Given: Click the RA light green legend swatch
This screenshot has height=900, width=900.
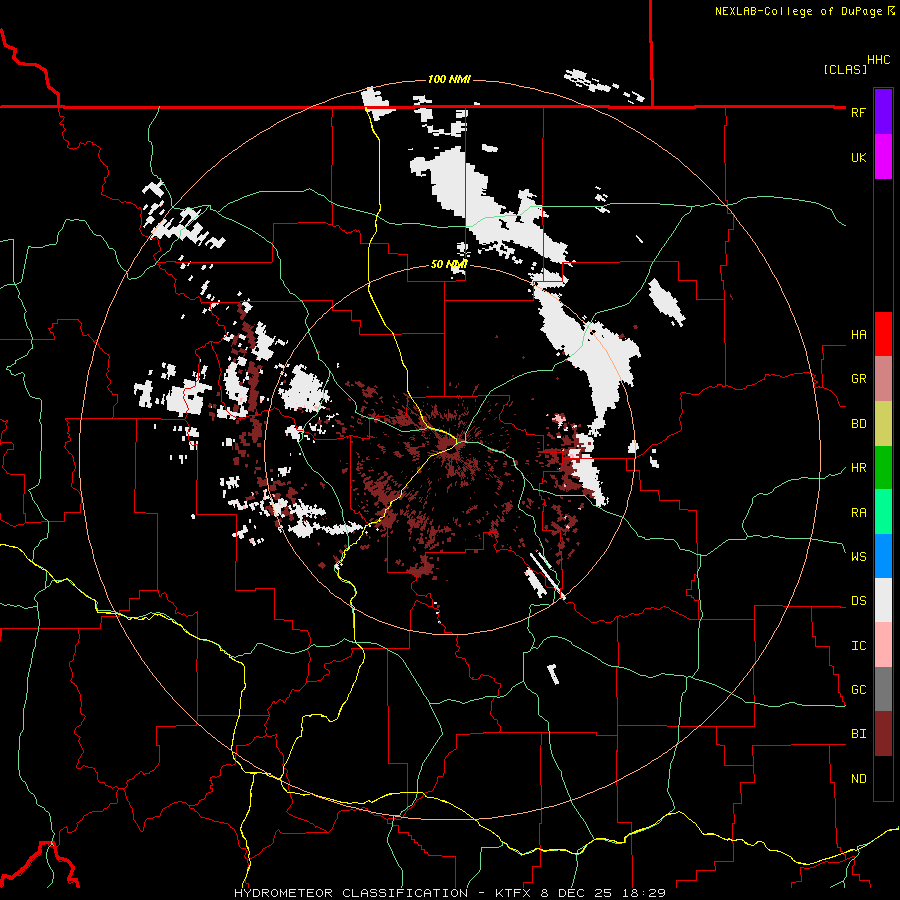Looking at the screenshot, I should pyautogui.click(x=883, y=511).
